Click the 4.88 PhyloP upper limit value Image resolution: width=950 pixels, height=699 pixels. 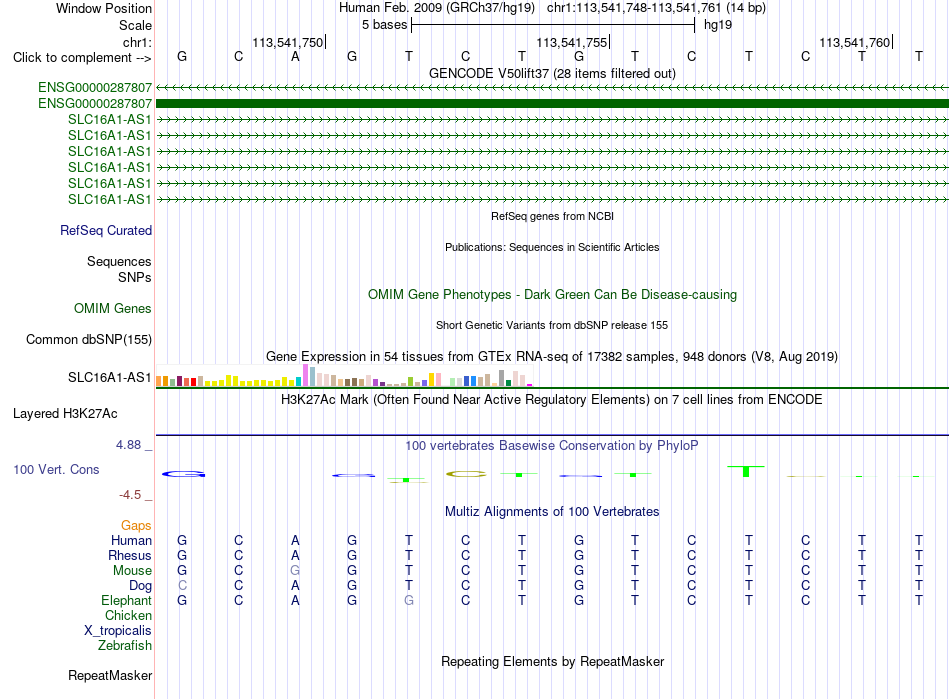coord(128,445)
